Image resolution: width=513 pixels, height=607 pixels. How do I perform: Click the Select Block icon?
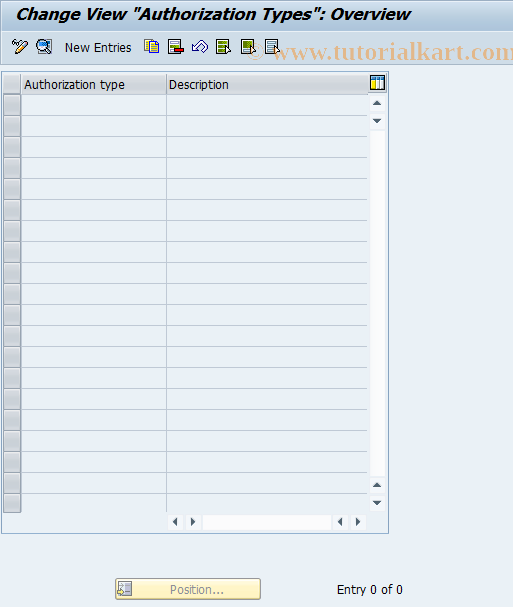pos(248,47)
